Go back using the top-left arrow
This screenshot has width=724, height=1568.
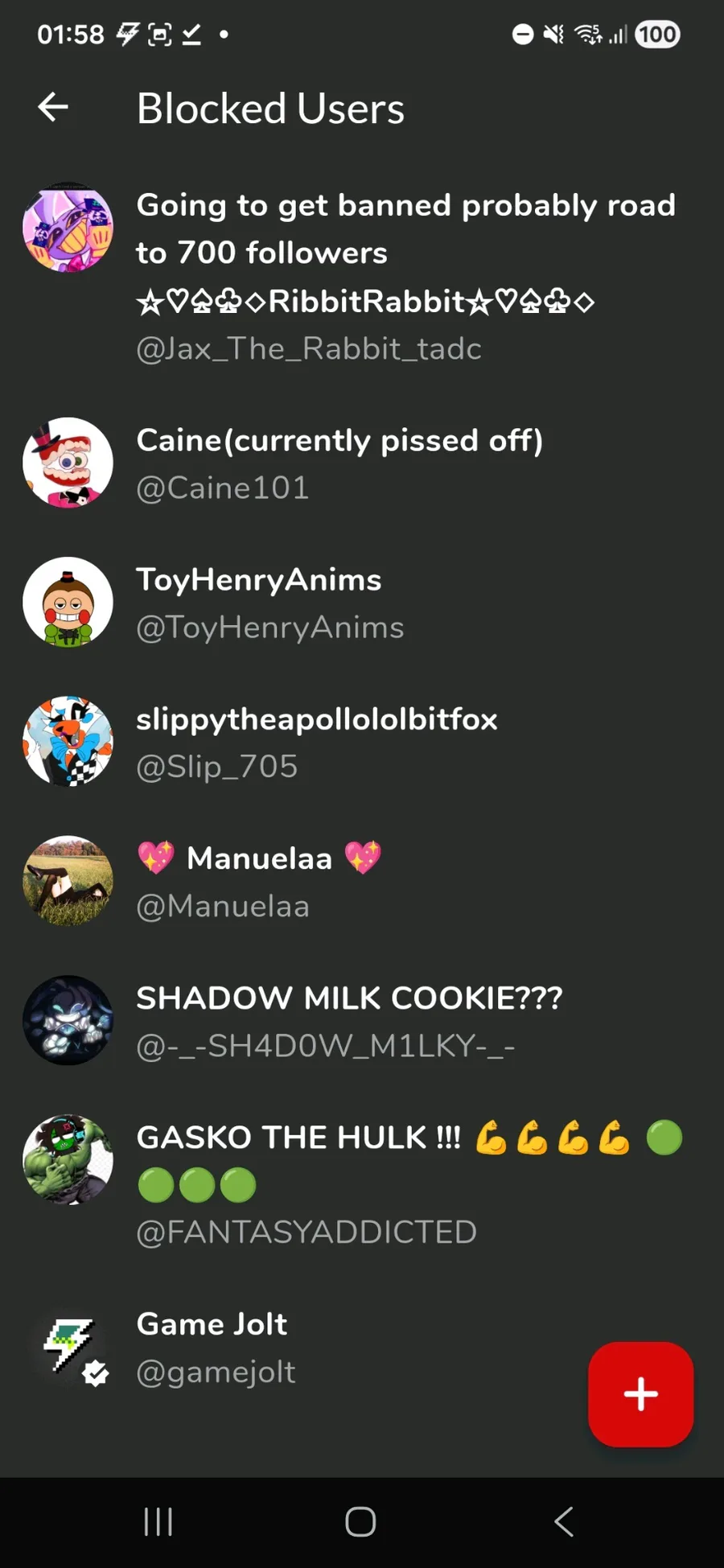(x=53, y=107)
